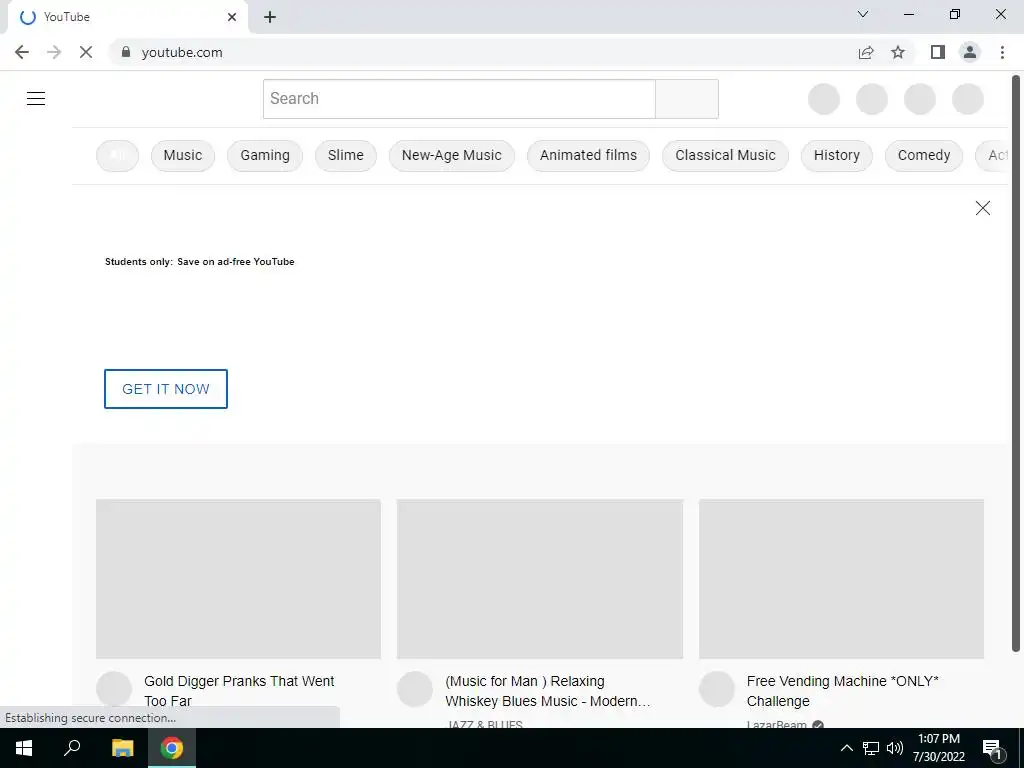Open the tab search chevron dropdown
The height and width of the screenshot is (768, 1024).
pos(863,14)
